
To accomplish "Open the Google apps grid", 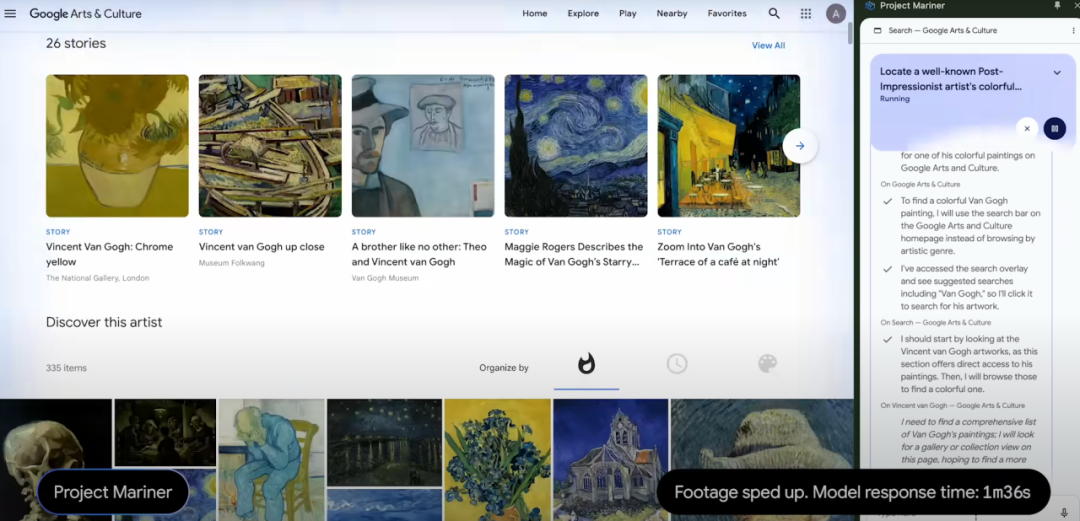I will pyautogui.click(x=806, y=14).
